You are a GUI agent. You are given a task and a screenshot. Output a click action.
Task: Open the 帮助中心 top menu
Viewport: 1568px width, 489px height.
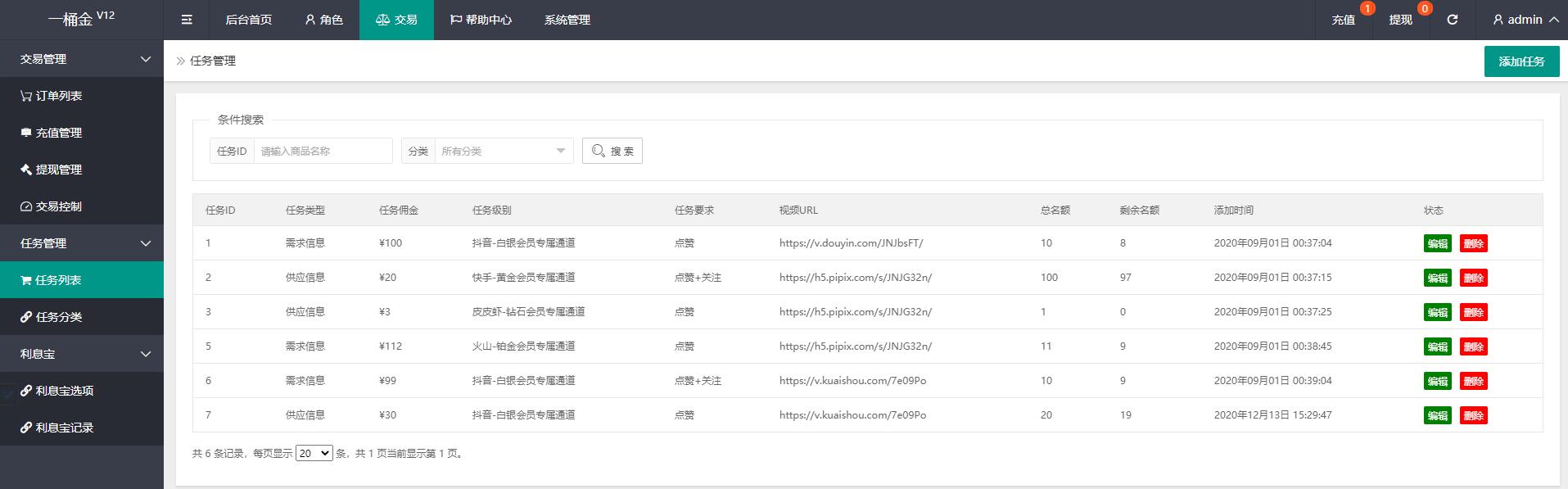point(481,20)
